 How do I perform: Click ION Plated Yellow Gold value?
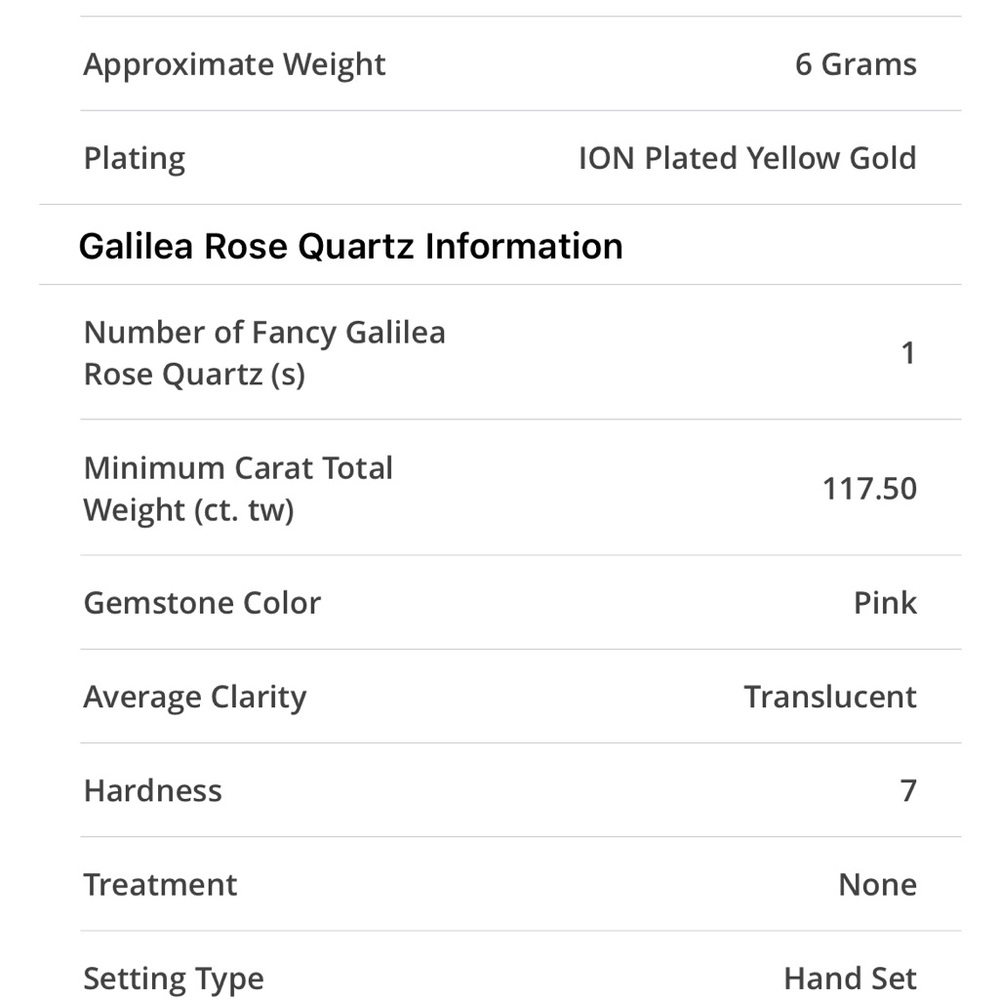(747, 158)
